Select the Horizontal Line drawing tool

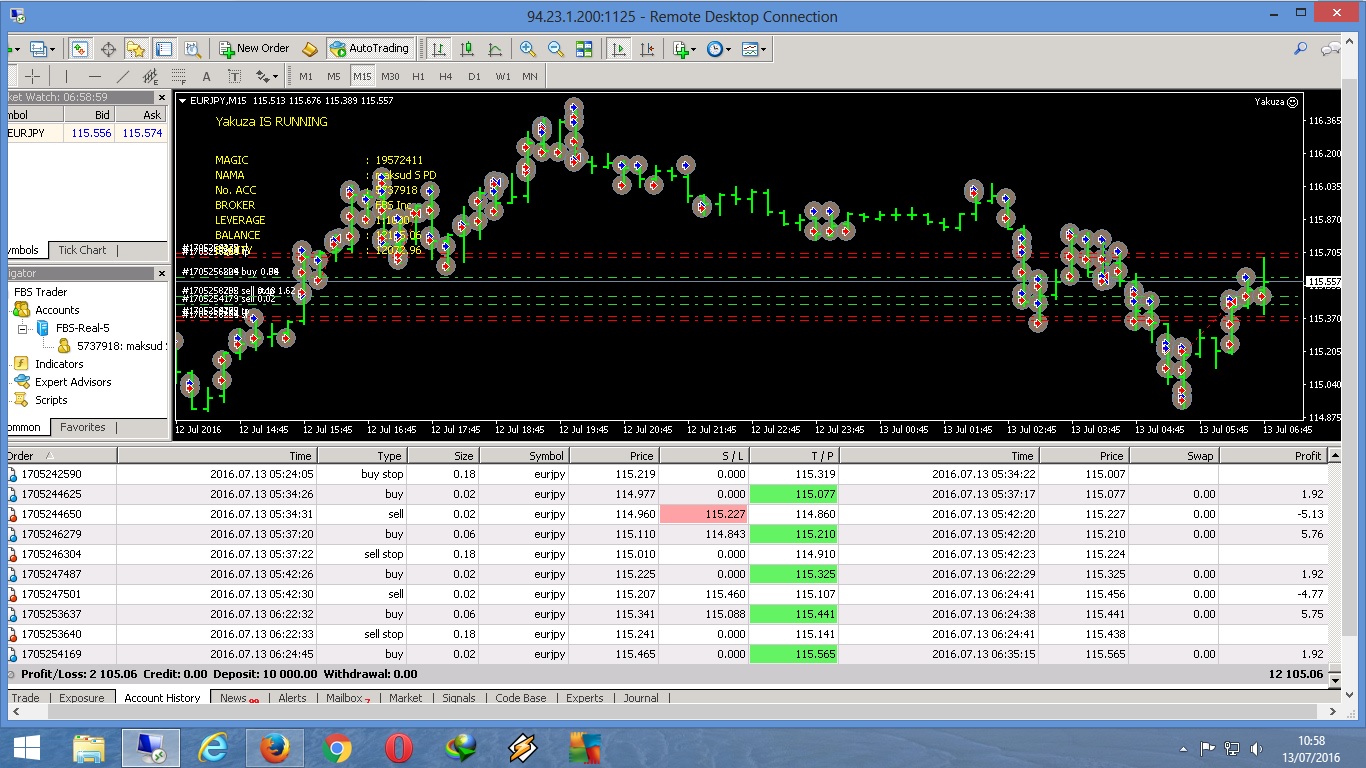(x=95, y=76)
